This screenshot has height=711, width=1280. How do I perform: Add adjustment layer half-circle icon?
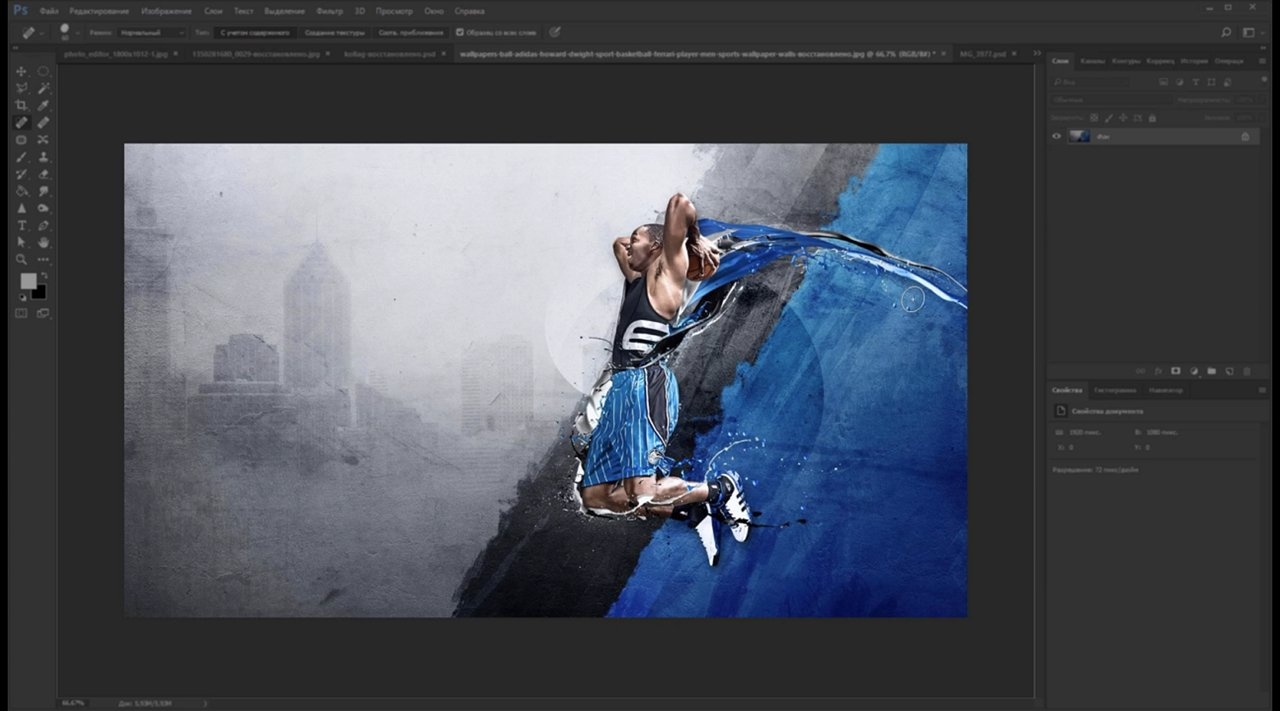1194,371
